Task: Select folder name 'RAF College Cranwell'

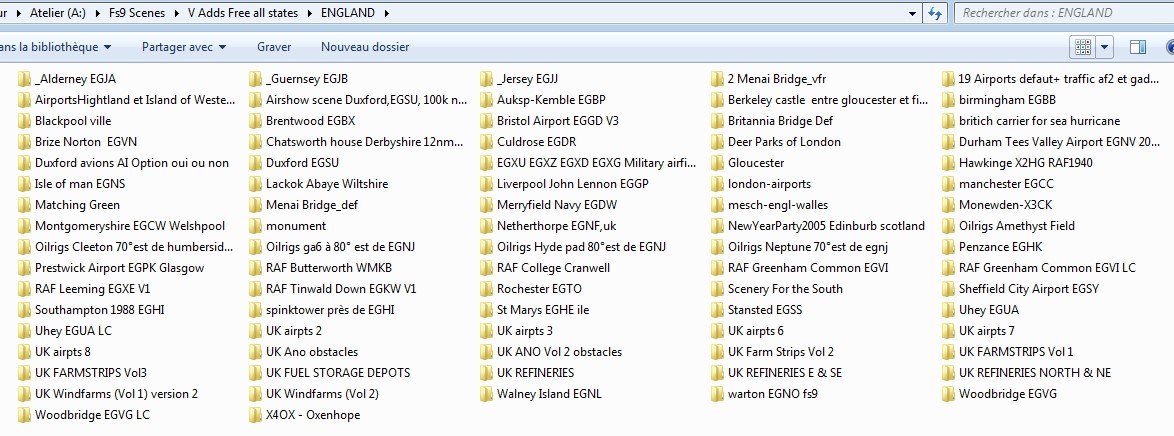Action: point(553,267)
